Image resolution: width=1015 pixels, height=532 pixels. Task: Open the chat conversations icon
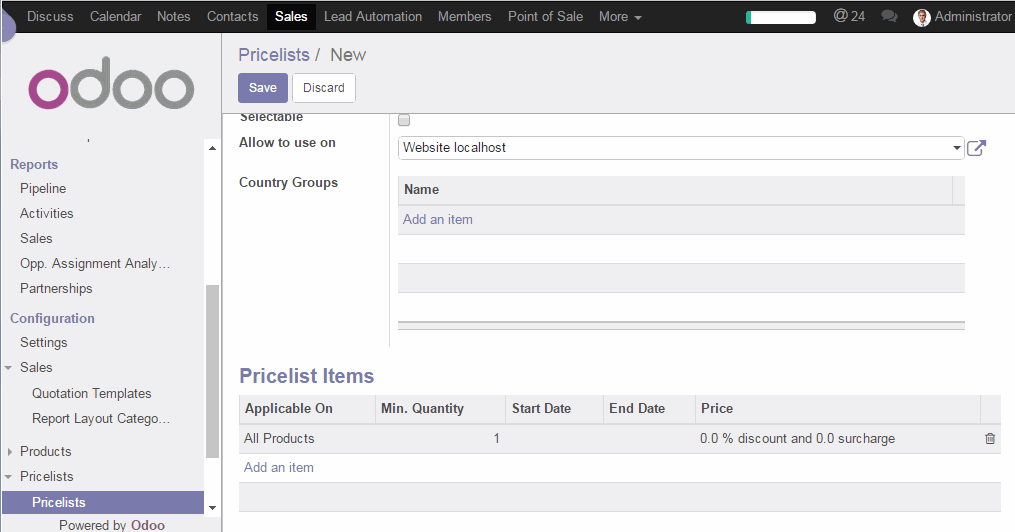pyautogui.click(x=889, y=17)
